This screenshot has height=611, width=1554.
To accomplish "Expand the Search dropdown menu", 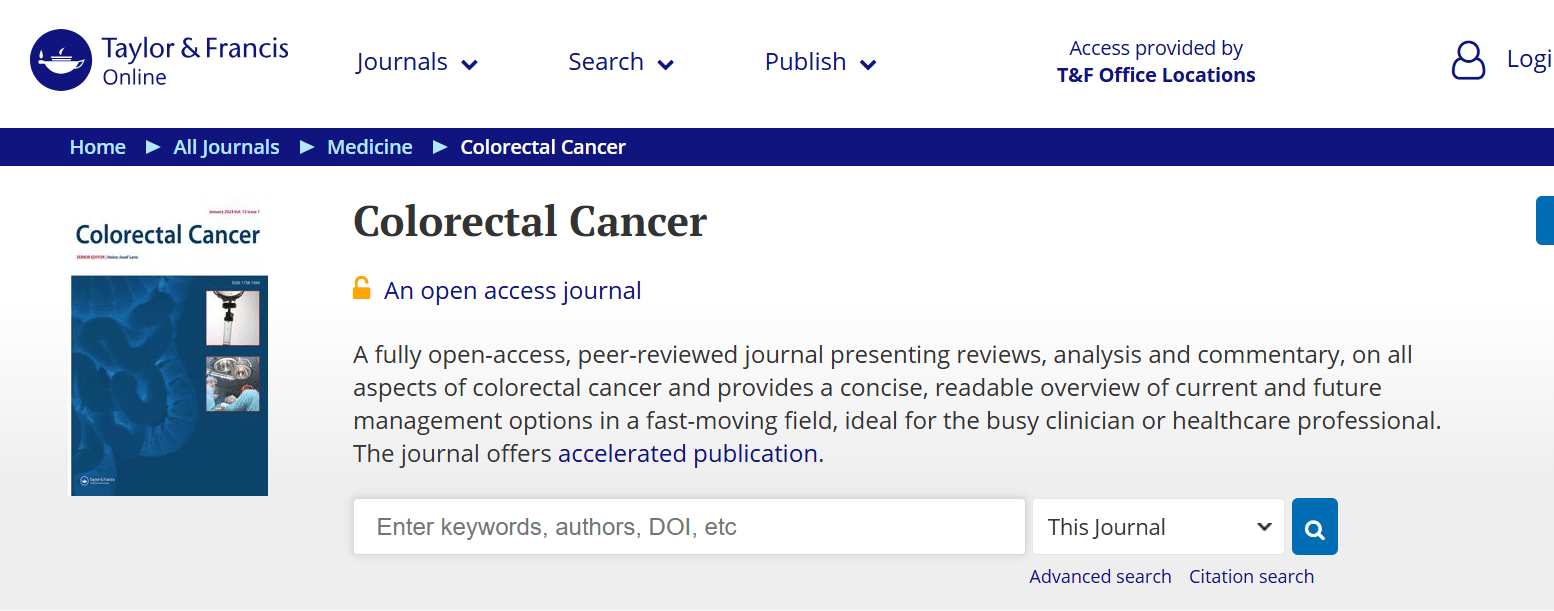I will (x=621, y=62).
